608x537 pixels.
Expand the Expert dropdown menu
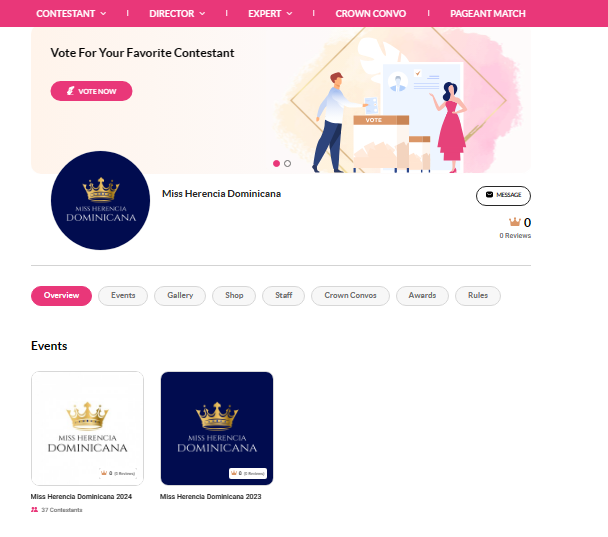coord(270,14)
